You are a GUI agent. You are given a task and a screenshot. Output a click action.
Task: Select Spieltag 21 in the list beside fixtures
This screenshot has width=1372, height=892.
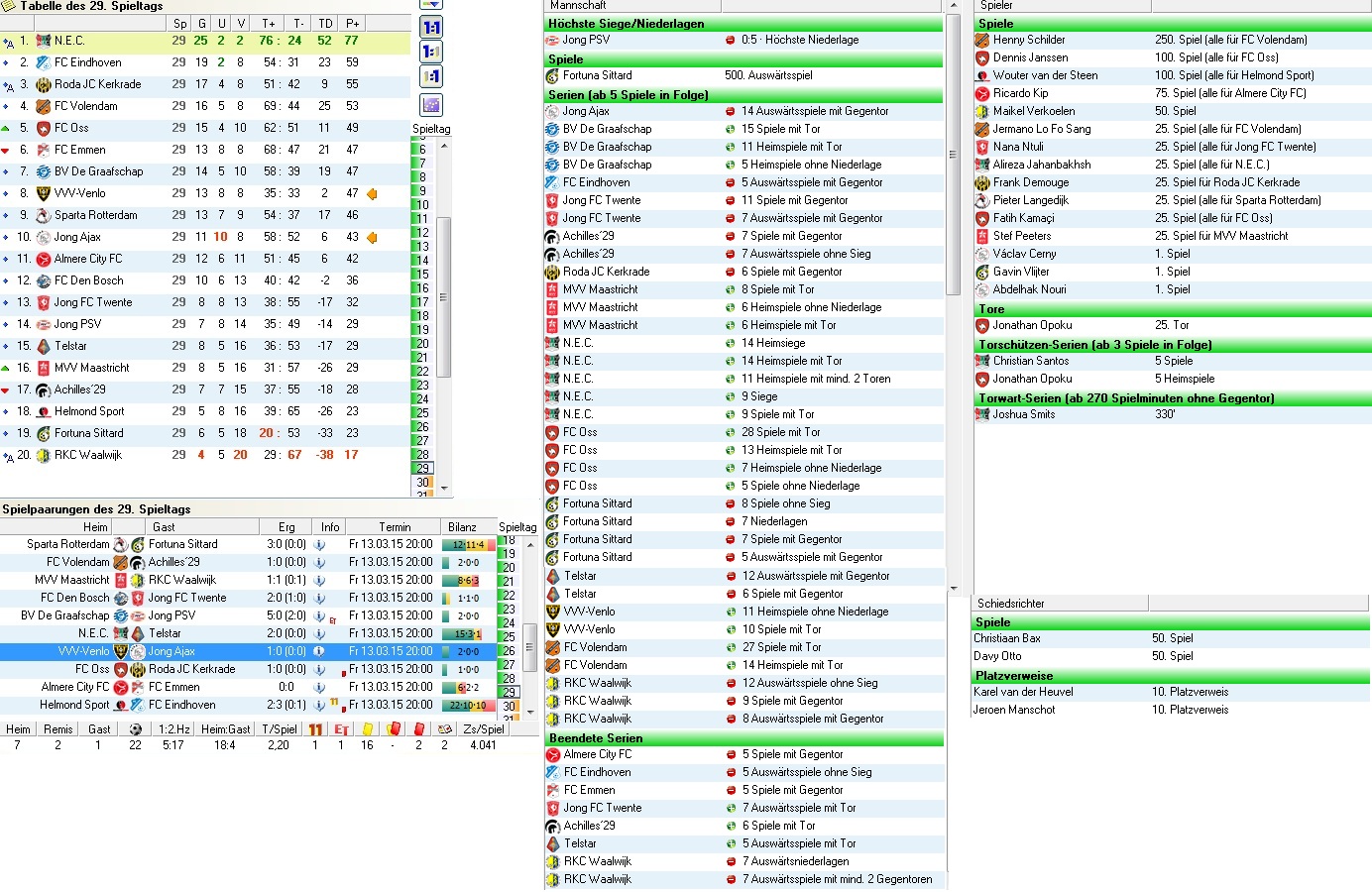[x=509, y=582]
